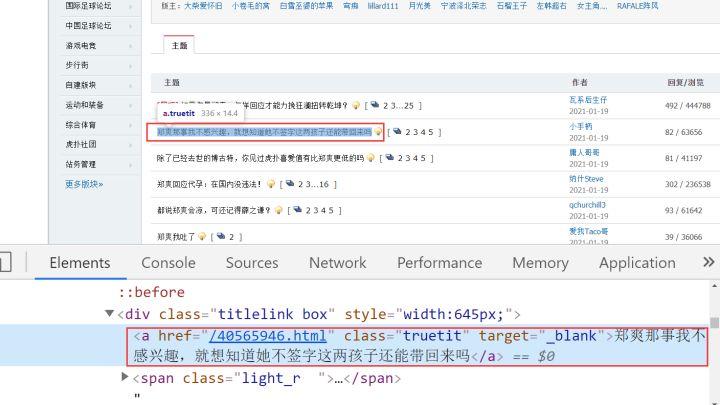The width and height of the screenshot is (720, 405).
Task: Open thread 都说郑爽会凉，可还记得薛之谦？
Action: pos(214,211)
